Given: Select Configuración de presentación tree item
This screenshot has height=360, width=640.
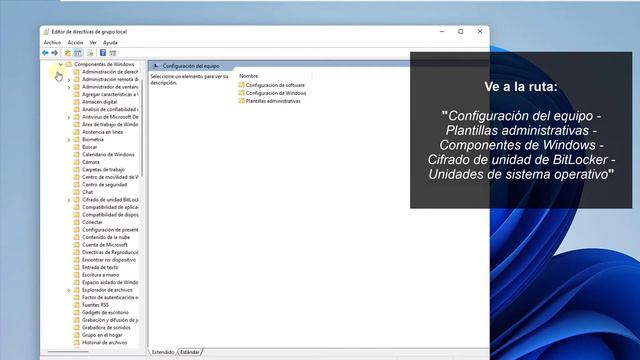Looking at the screenshot, I should 110,230.
